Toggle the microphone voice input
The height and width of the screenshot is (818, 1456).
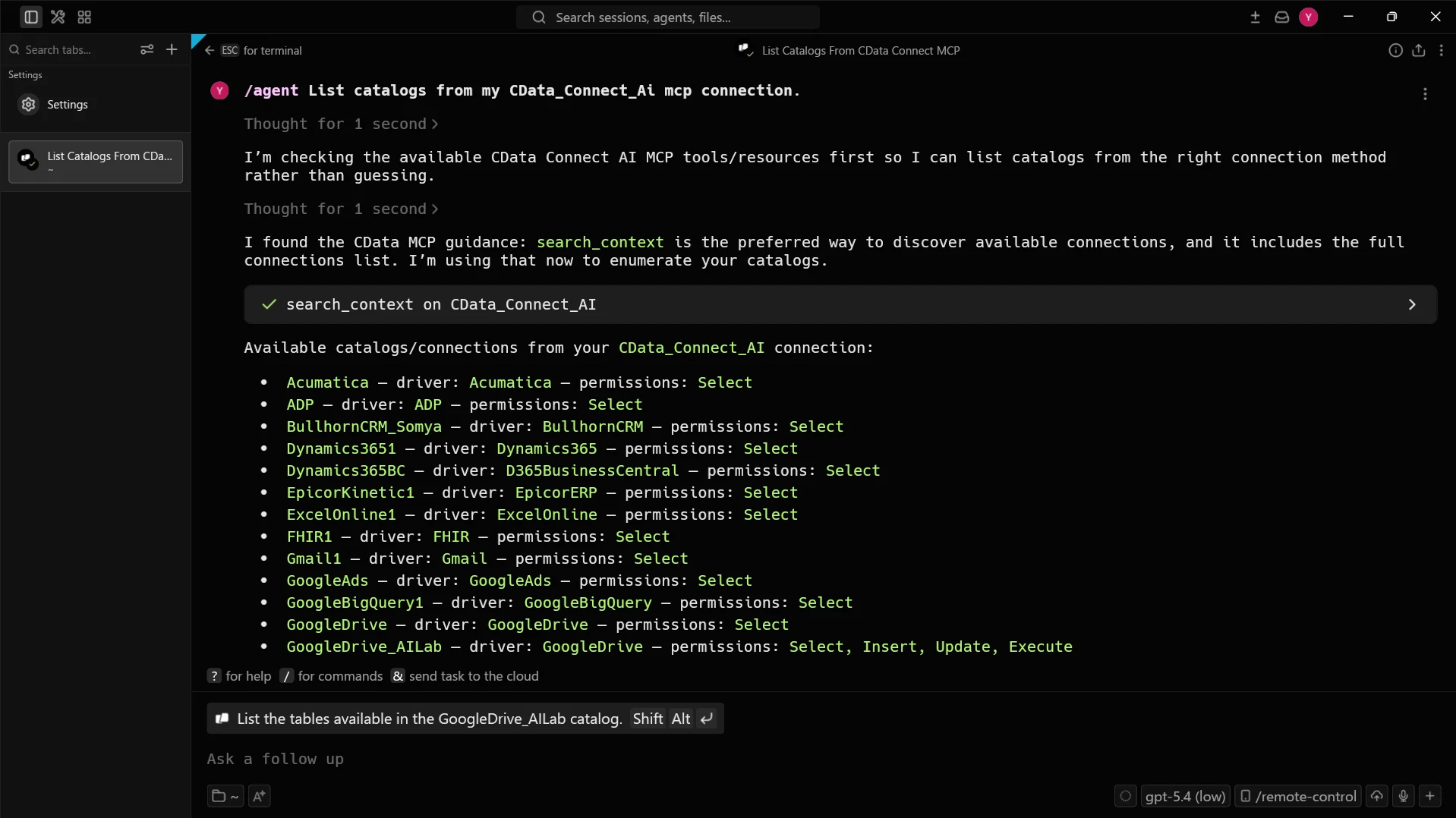coord(1403,796)
